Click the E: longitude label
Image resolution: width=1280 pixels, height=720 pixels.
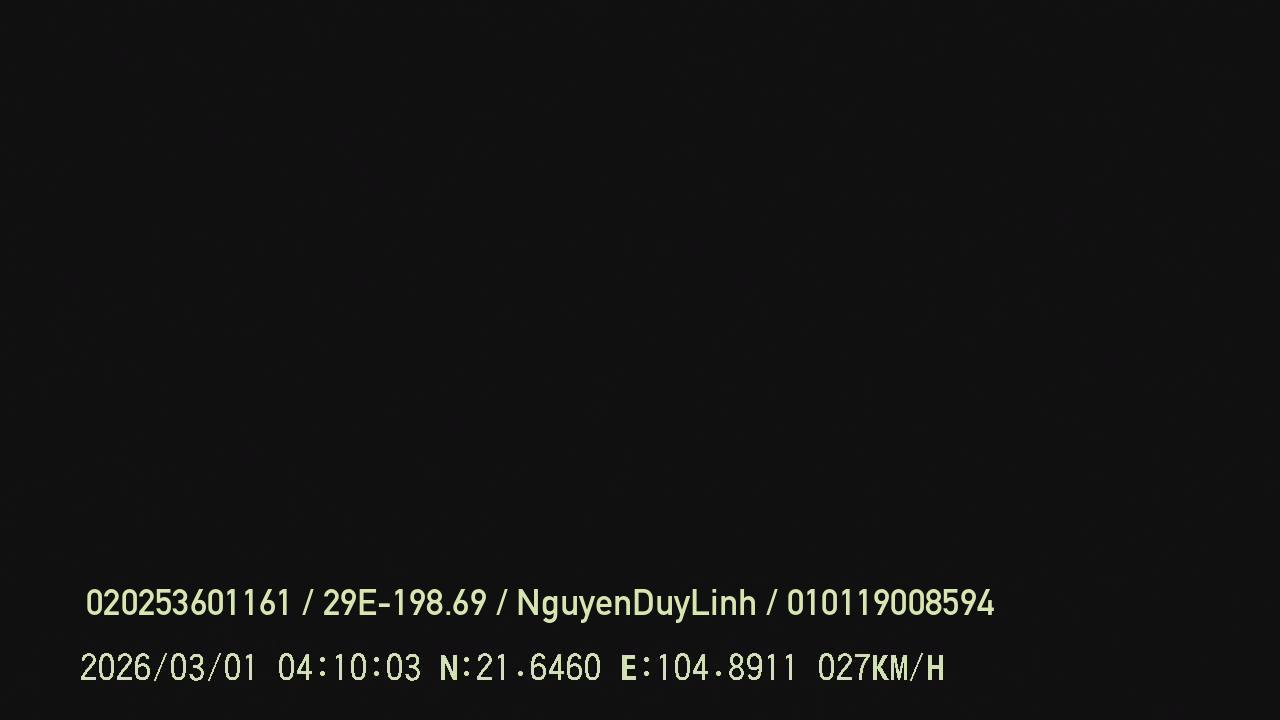636,668
